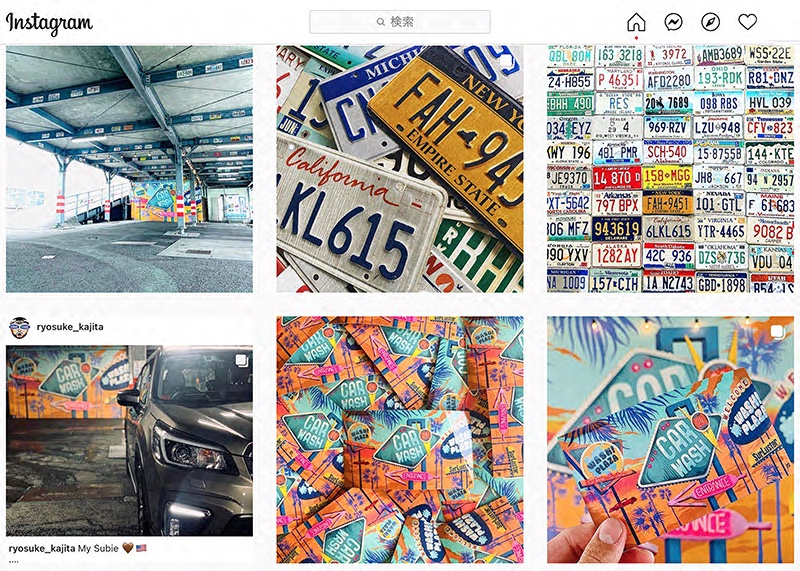Viewport: 800px width, 571px height.
Task: Focus the 検索 search field
Action: point(400,22)
